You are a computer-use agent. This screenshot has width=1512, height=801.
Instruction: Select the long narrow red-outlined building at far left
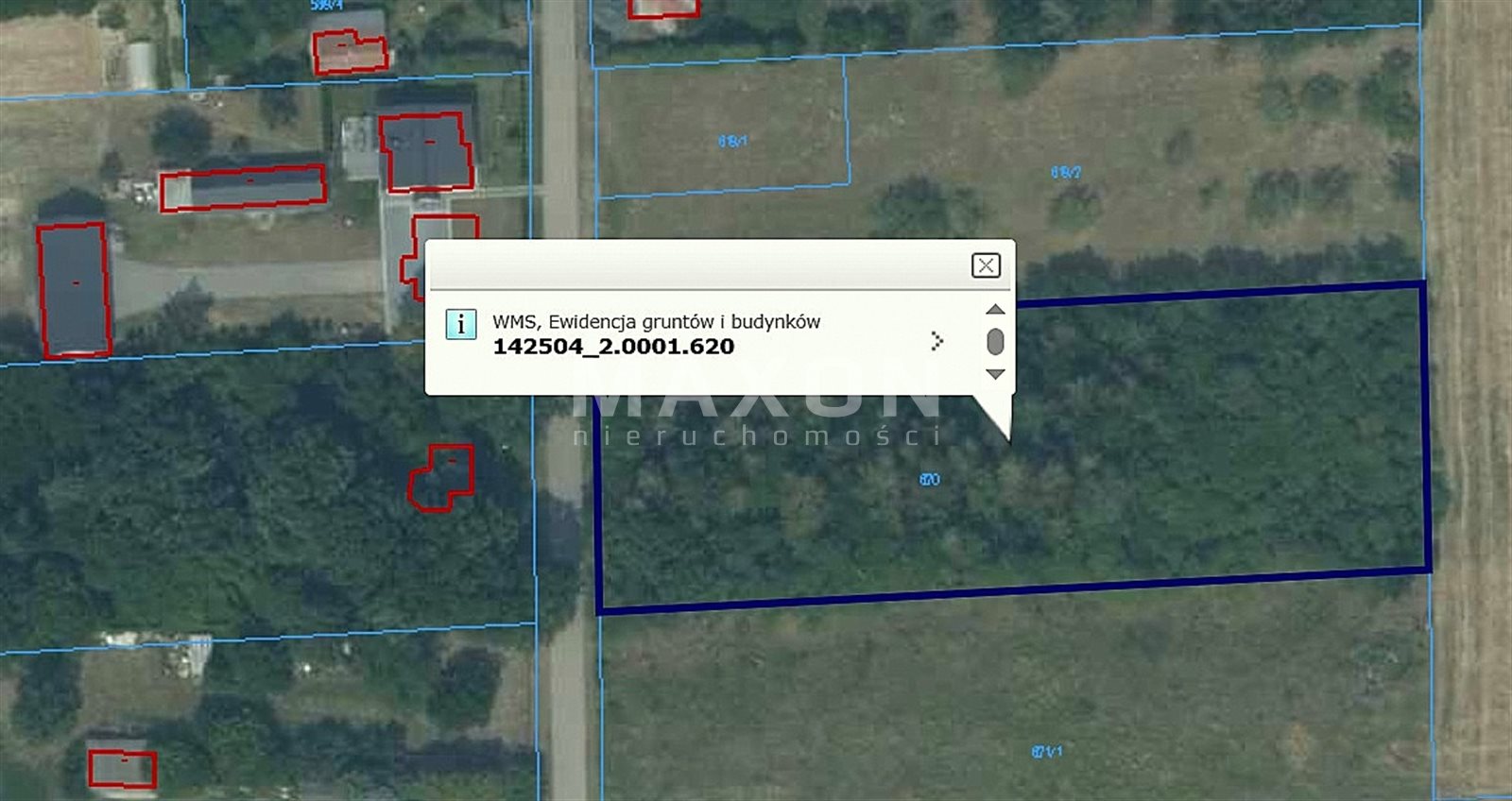[x=74, y=289]
